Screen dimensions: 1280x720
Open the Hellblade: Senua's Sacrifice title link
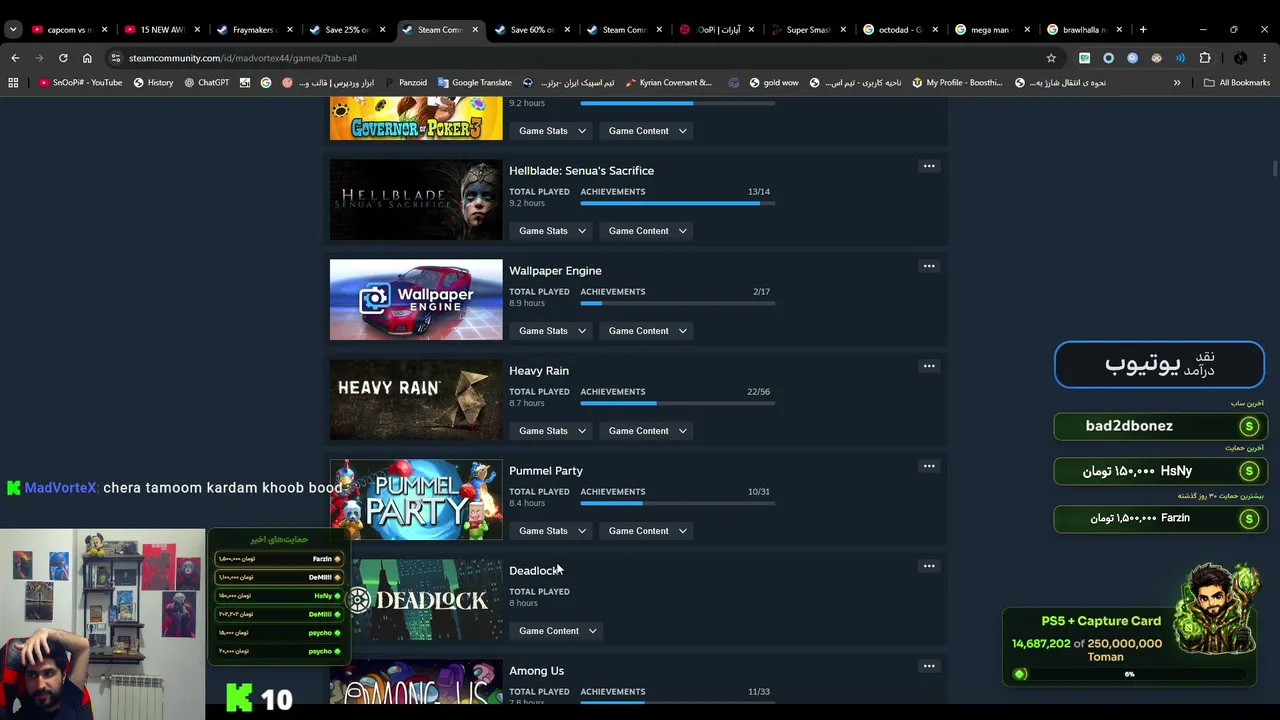click(x=581, y=171)
